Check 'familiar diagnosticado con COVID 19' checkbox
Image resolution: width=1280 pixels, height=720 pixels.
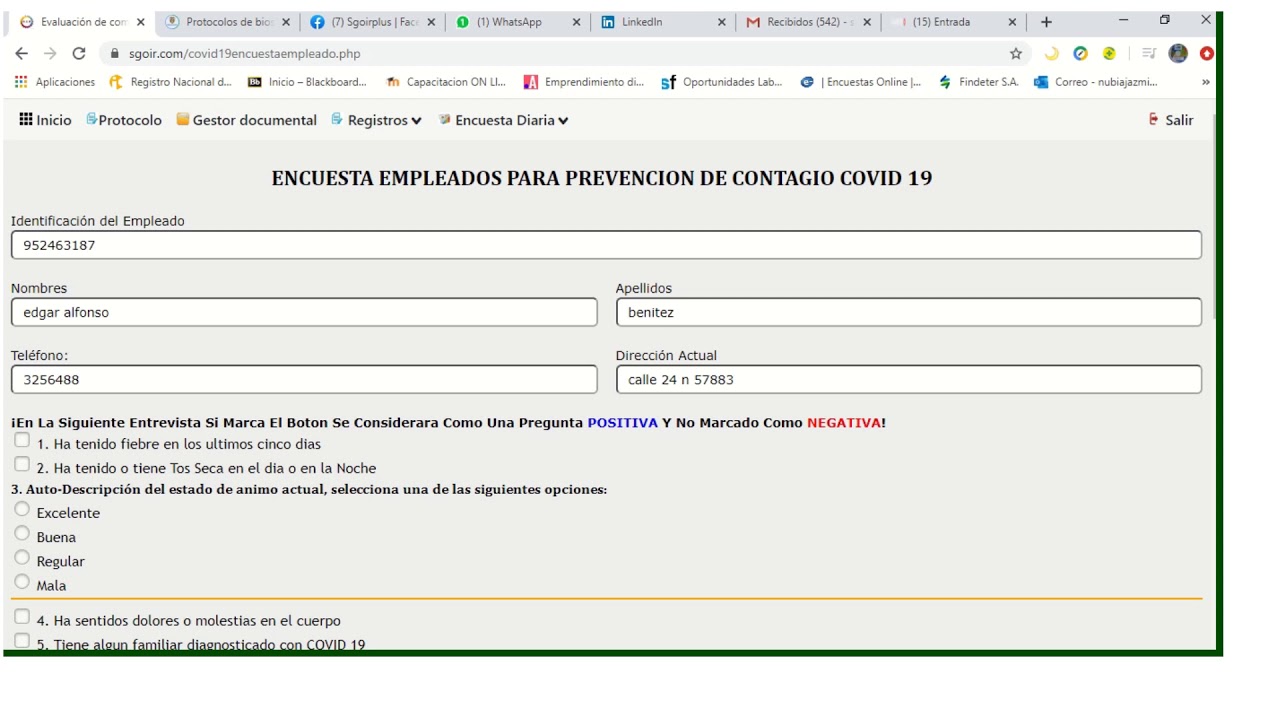22,641
